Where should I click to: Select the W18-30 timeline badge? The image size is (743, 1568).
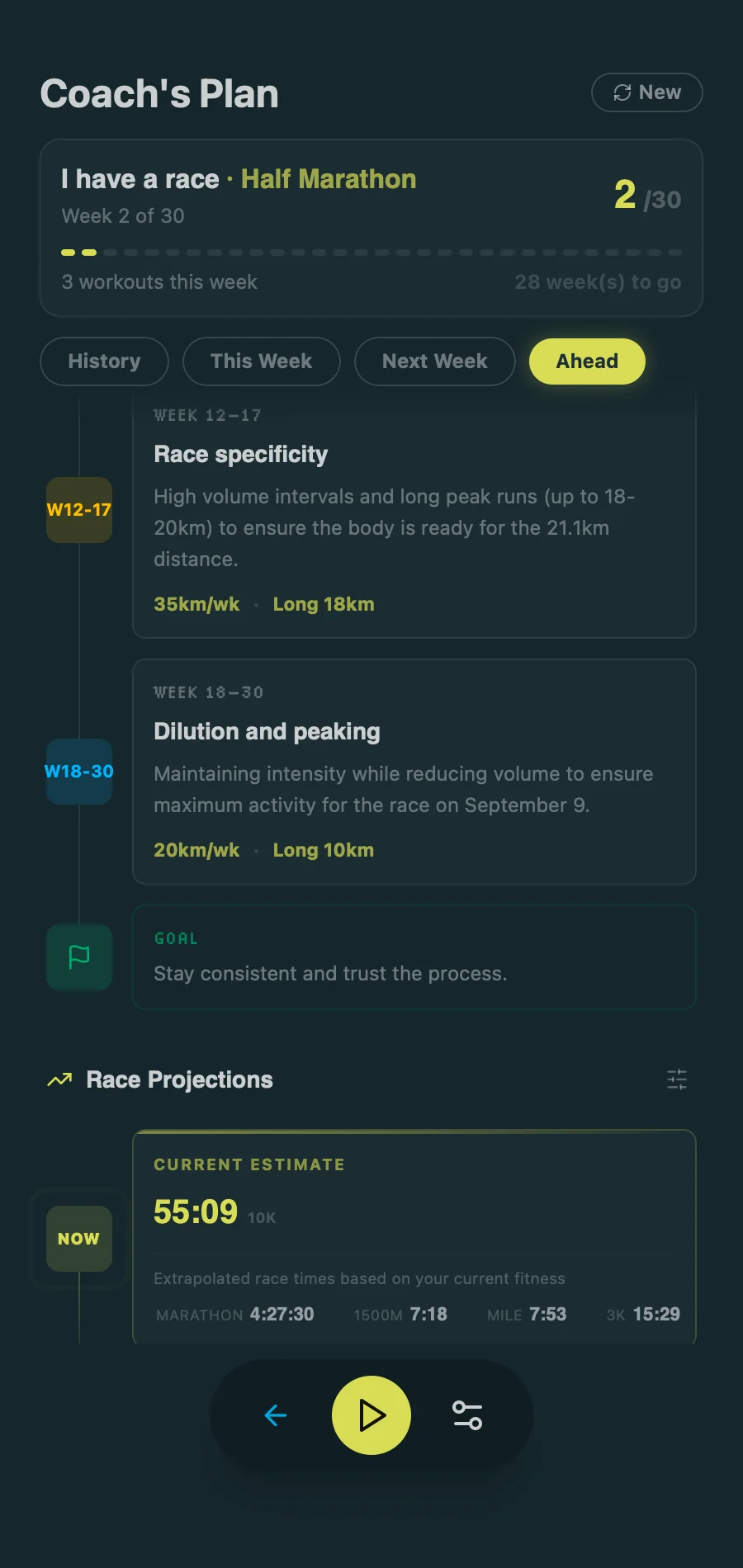(78, 772)
